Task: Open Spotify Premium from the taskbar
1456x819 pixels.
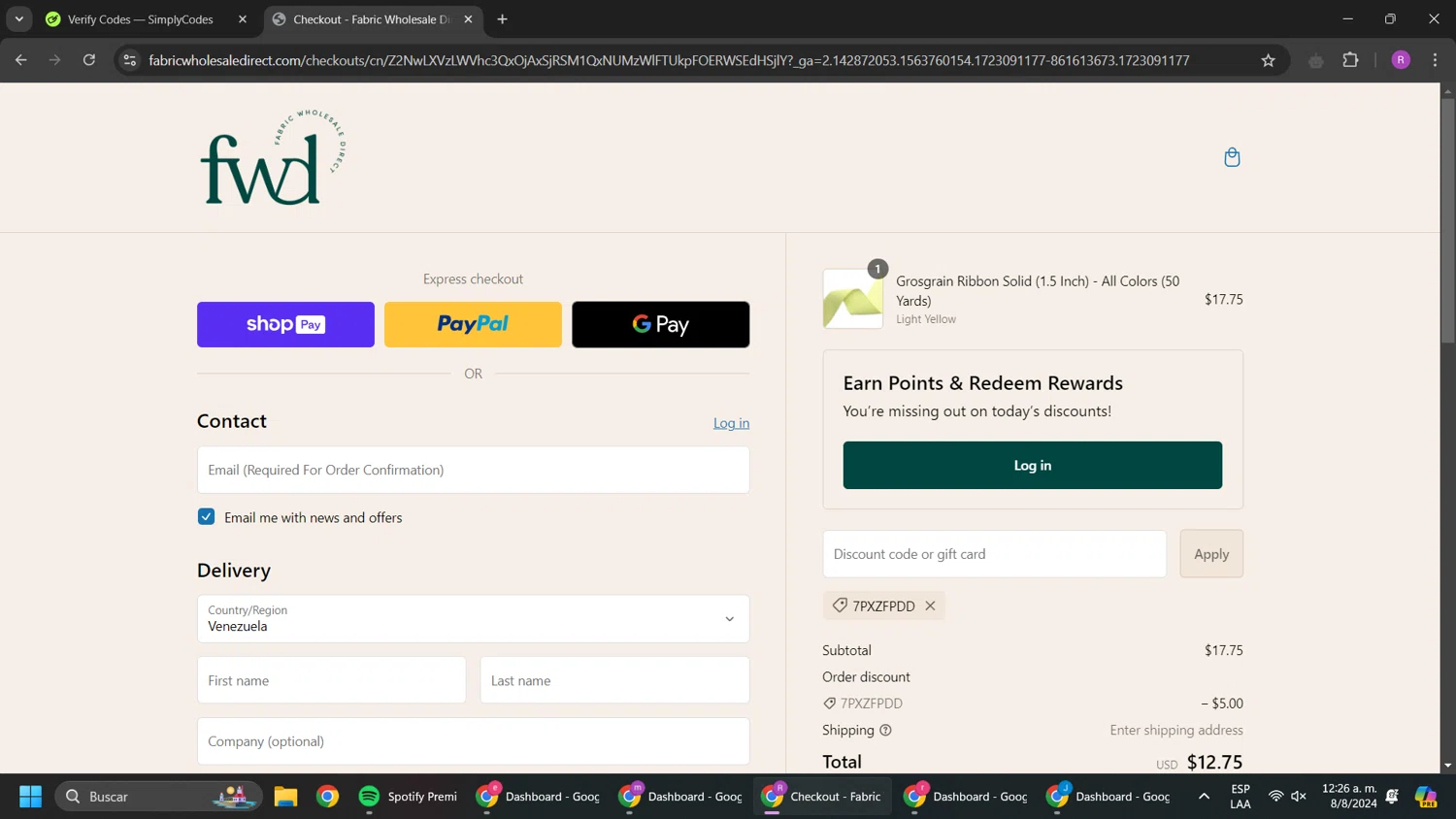Action: pos(408,797)
